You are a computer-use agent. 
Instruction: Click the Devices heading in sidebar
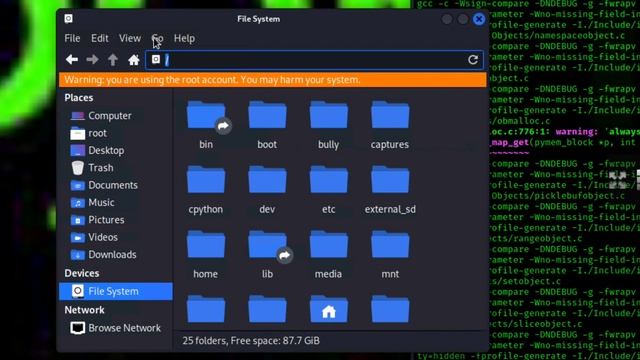coord(82,273)
